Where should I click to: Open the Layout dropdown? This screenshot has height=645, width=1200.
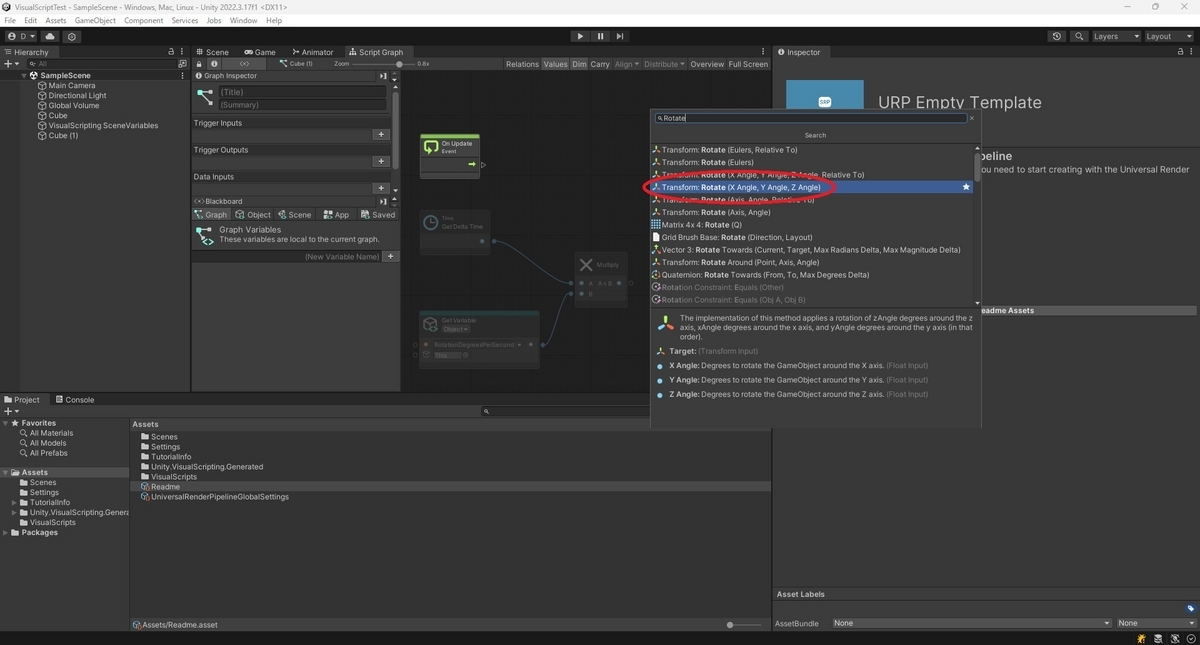pos(1168,36)
